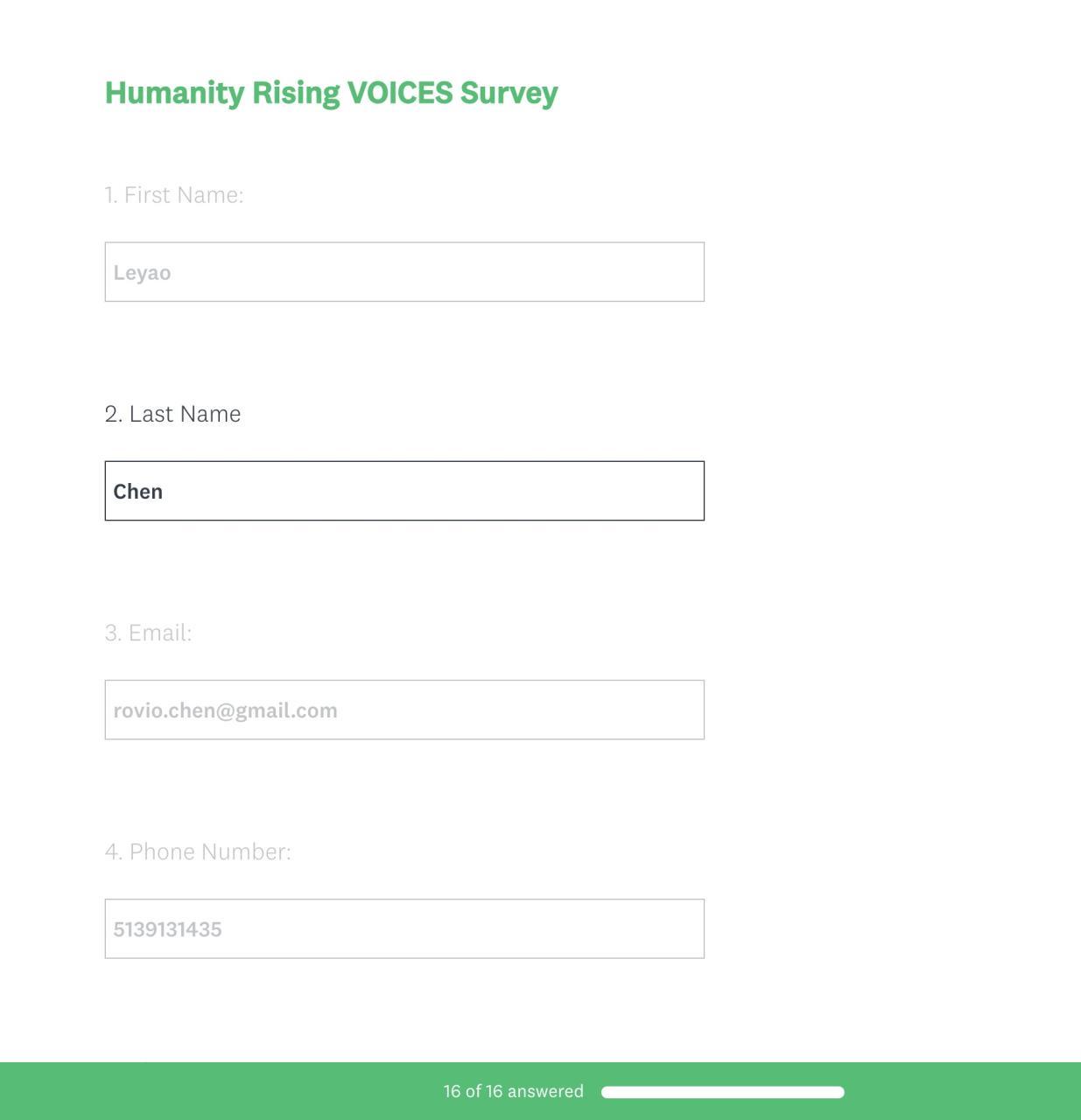Click the text 'Leyao' in First Name
This screenshot has width=1081, height=1120.
click(x=142, y=273)
